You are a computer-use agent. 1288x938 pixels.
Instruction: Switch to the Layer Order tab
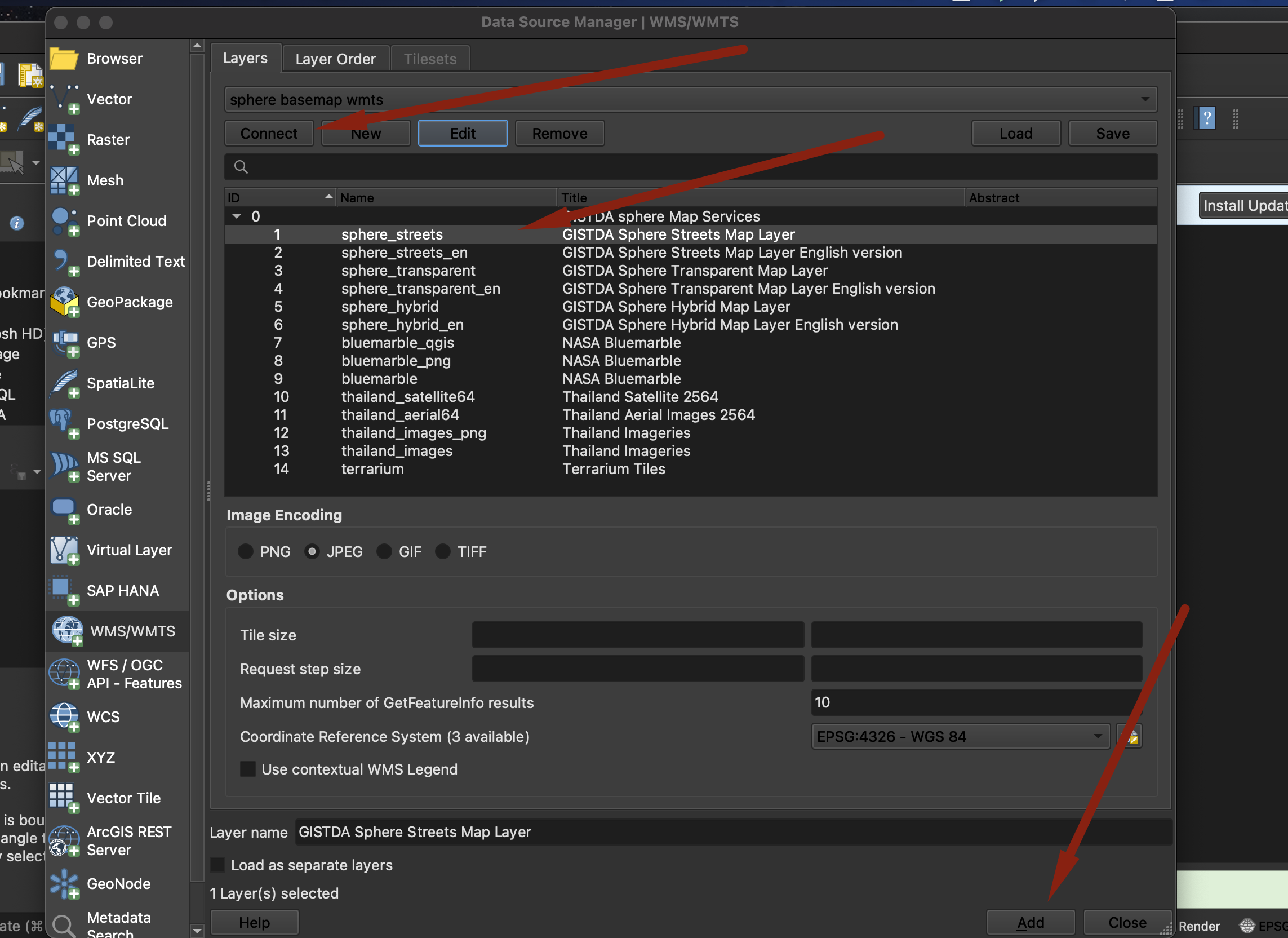[335, 58]
